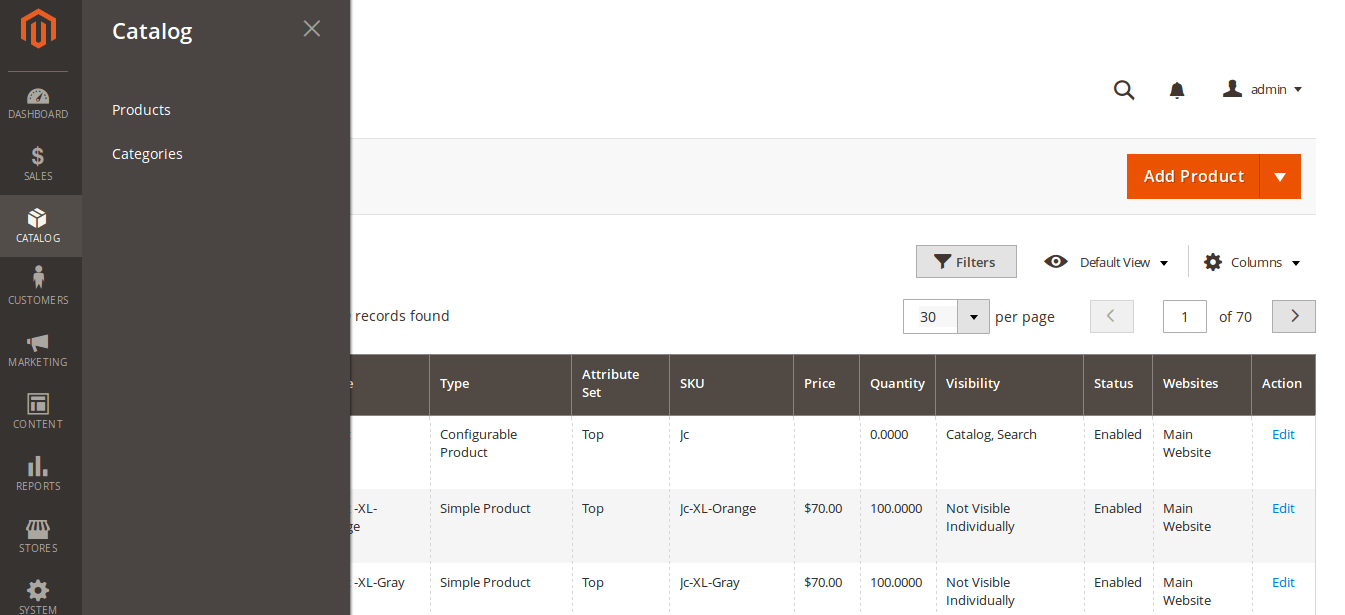The image size is (1345, 615).
Task: Click the Configurable Product type cell
Action: [x=500, y=452]
